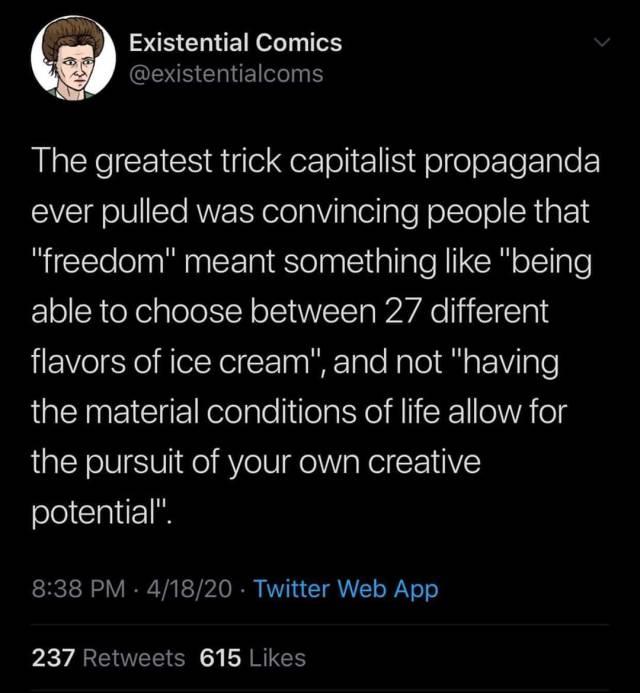Expand the tweet options chevron
This screenshot has width=640, height=693.
click(602, 43)
